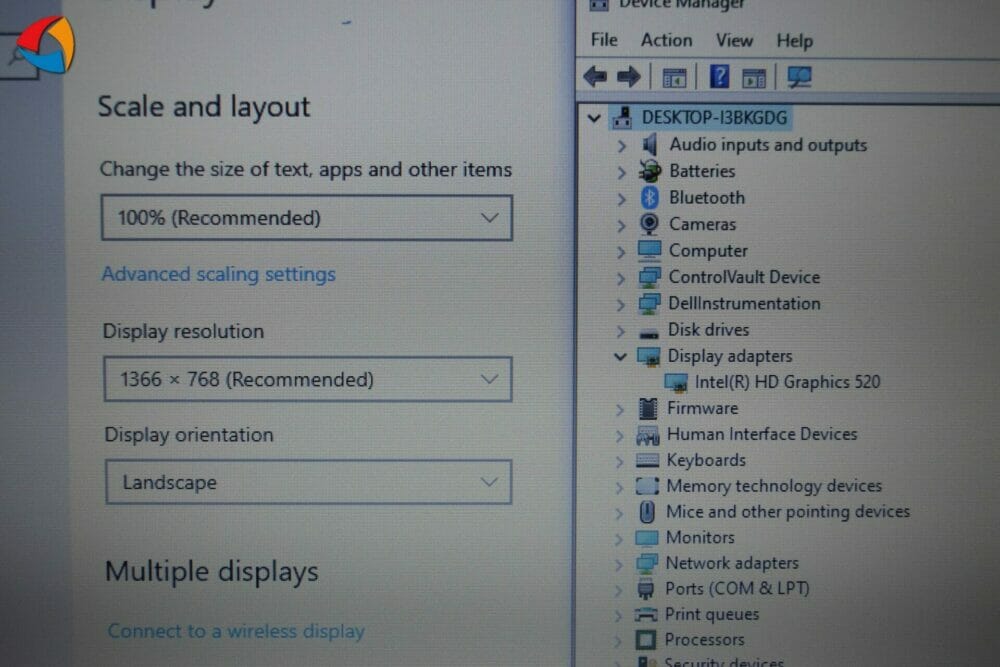
Task: Collapse the DESKTOP-I3BKGDG root node
Action: (x=594, y=118)
